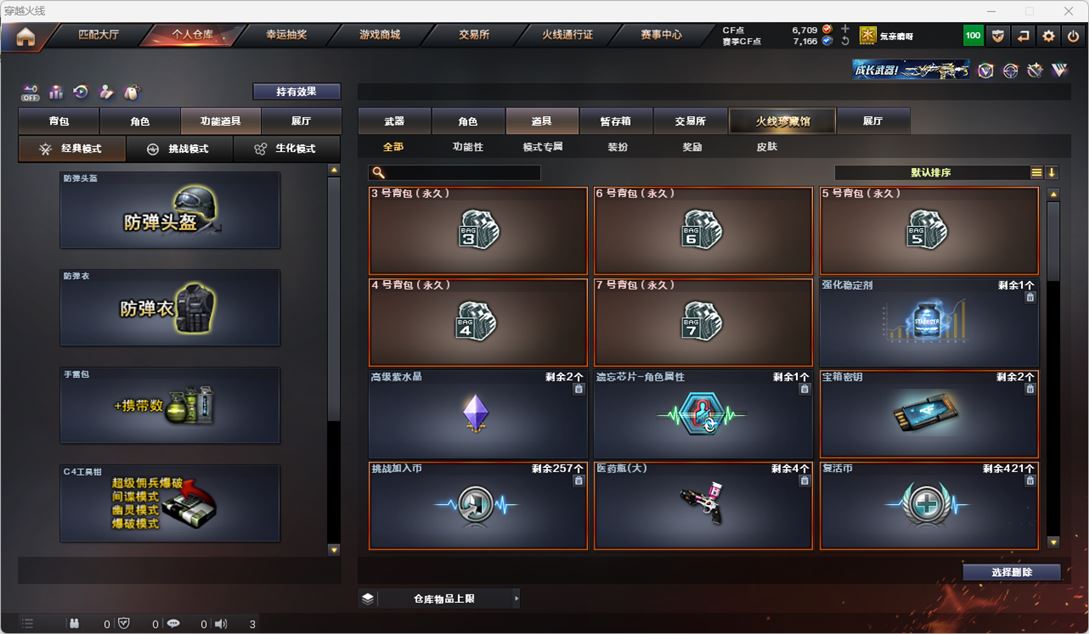1089x634 pixels.
Task: Click the 持有效果 button
Action: [297, 92]
